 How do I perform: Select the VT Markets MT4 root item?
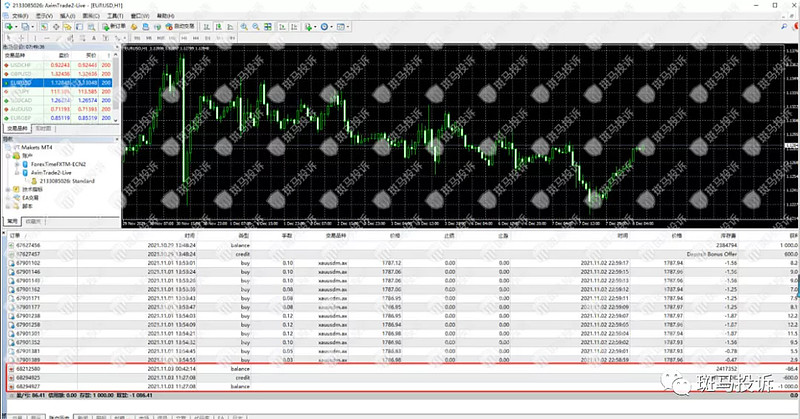[33, 147]
